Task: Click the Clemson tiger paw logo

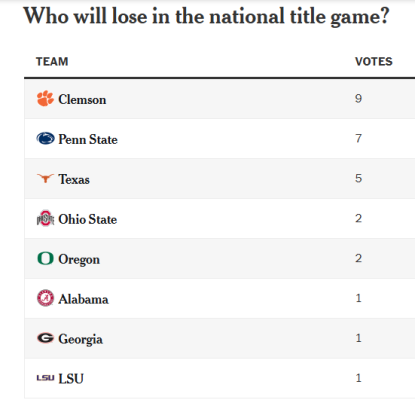Action: [x=45, y=99]
